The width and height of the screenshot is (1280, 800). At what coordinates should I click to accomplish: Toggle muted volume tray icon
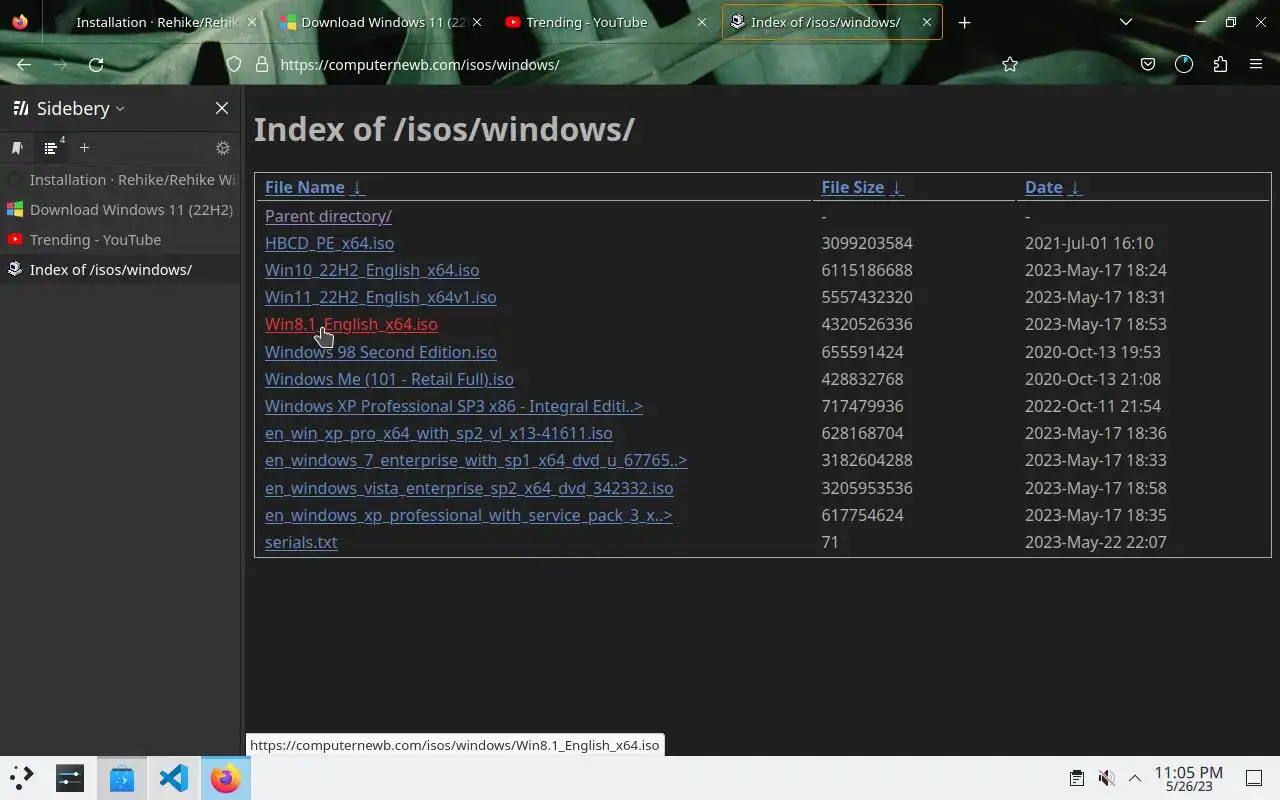tap(1106, 778)
